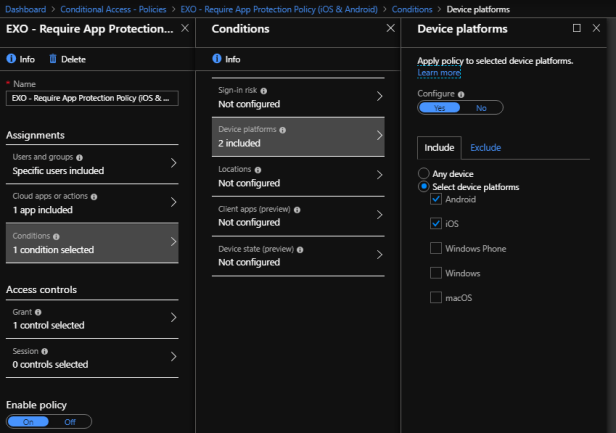Uncheck the Android platform checkbox
Image resolution: width=616 pixels, height=433 pixels.
click(436, 199)
